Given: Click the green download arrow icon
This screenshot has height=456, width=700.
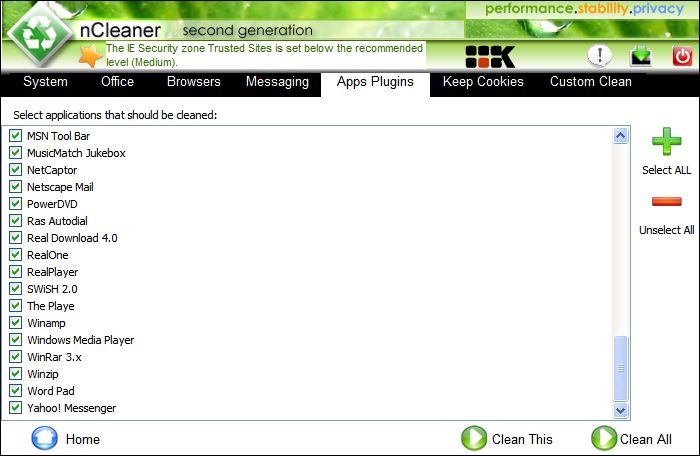Looking at the screenshot, I should tap(641, 56).
